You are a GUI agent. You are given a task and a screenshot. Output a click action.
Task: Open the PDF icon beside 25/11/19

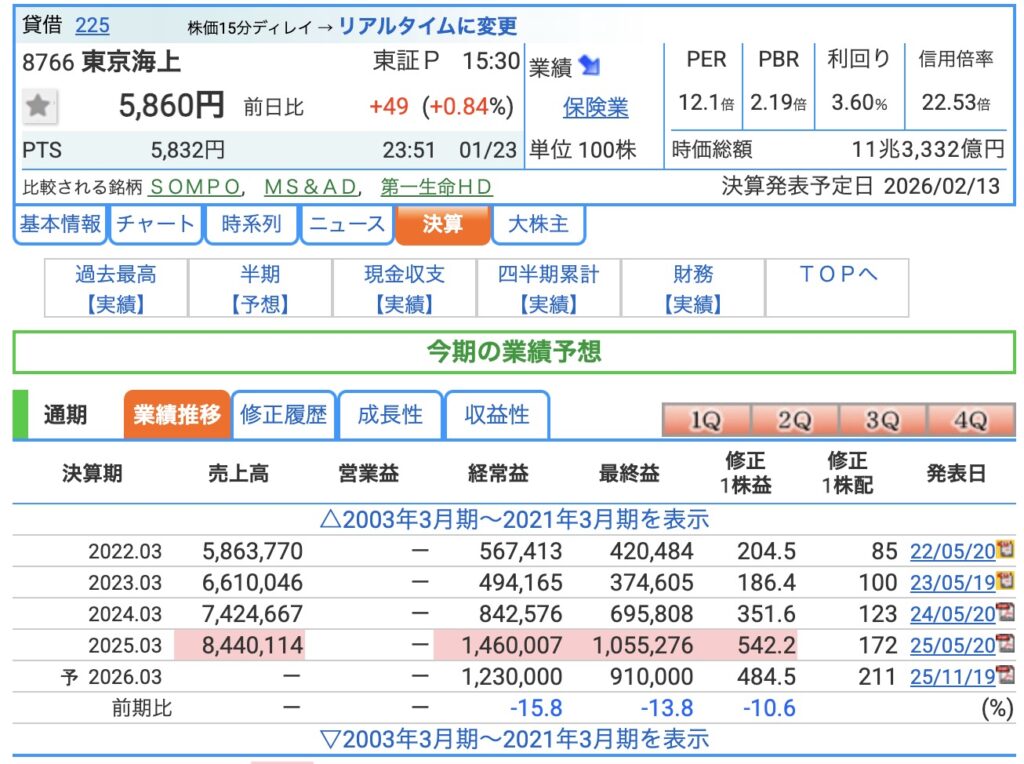click(1004, 677)
